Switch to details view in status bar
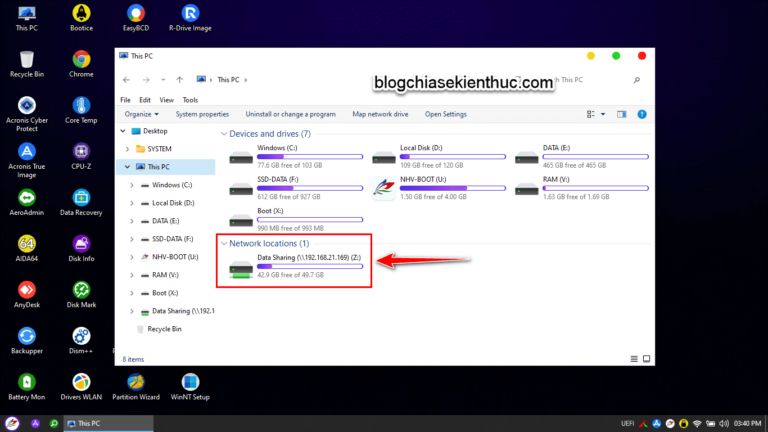The image size is (768, 432). [x=634, y=359]
